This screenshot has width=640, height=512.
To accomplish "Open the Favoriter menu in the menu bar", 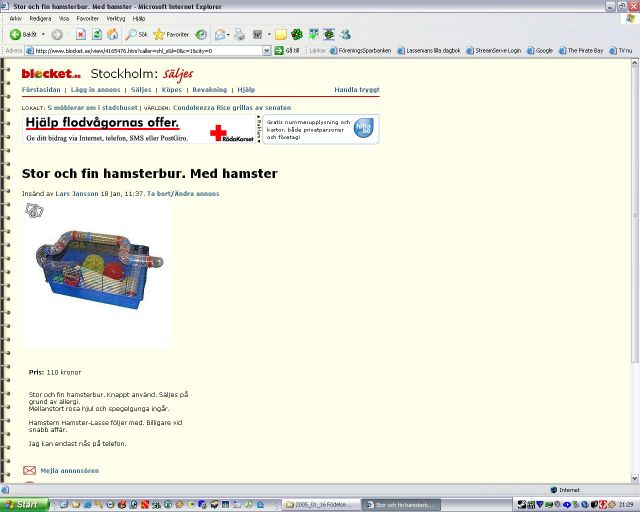I will click(87, 19).
